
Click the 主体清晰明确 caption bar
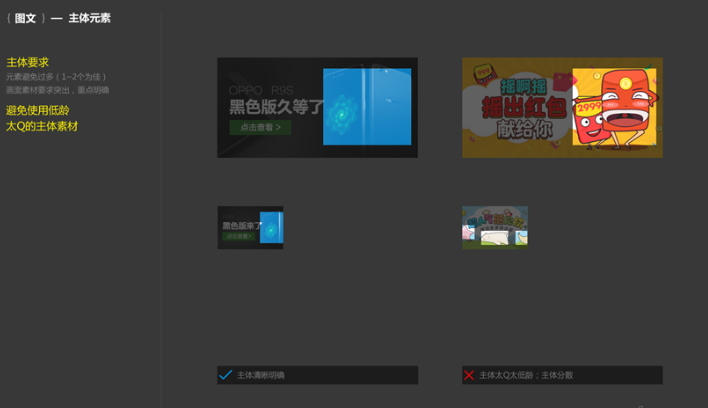(317, 375)
